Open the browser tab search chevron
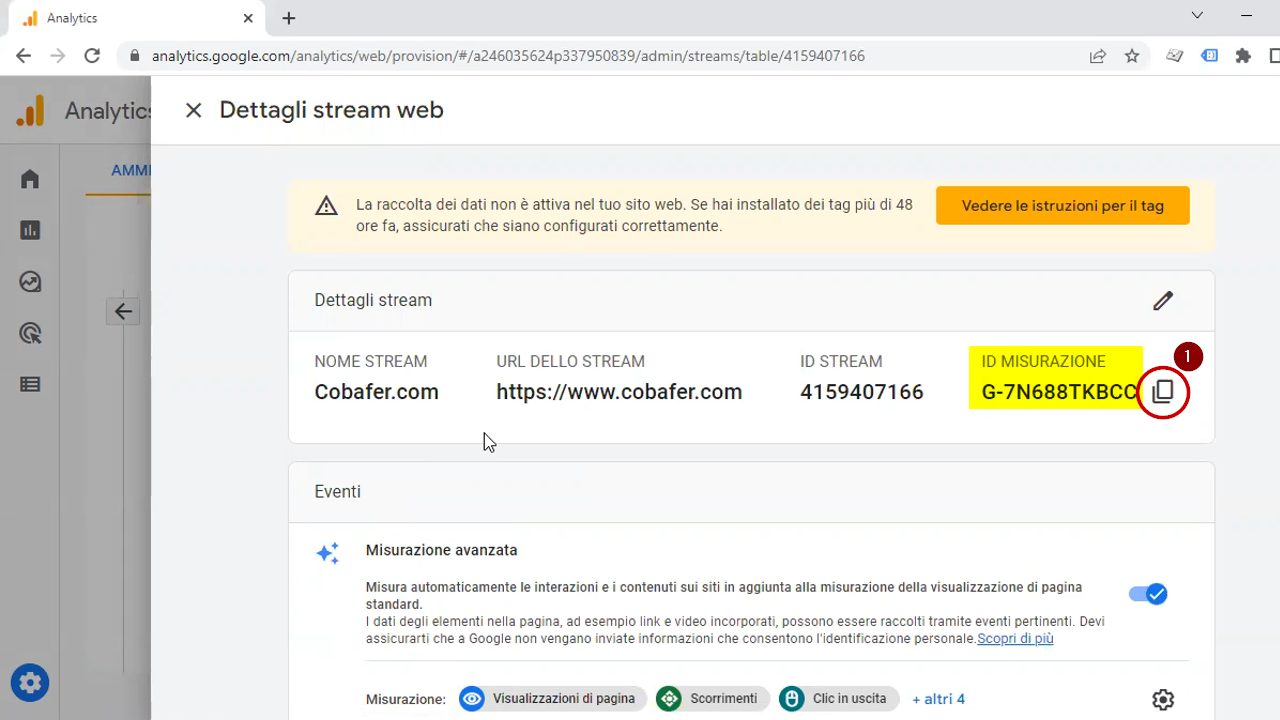Screen dimensions: 1280x720 click(1196, 16)
